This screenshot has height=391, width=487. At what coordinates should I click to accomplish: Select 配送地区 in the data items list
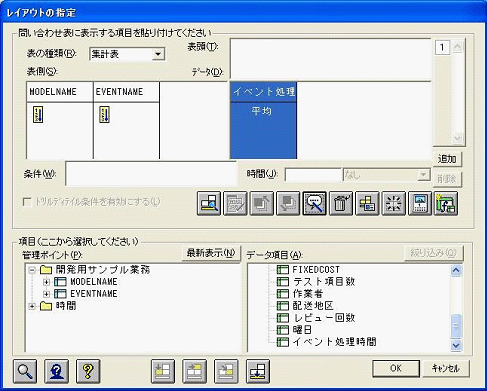tap(313, 306)
